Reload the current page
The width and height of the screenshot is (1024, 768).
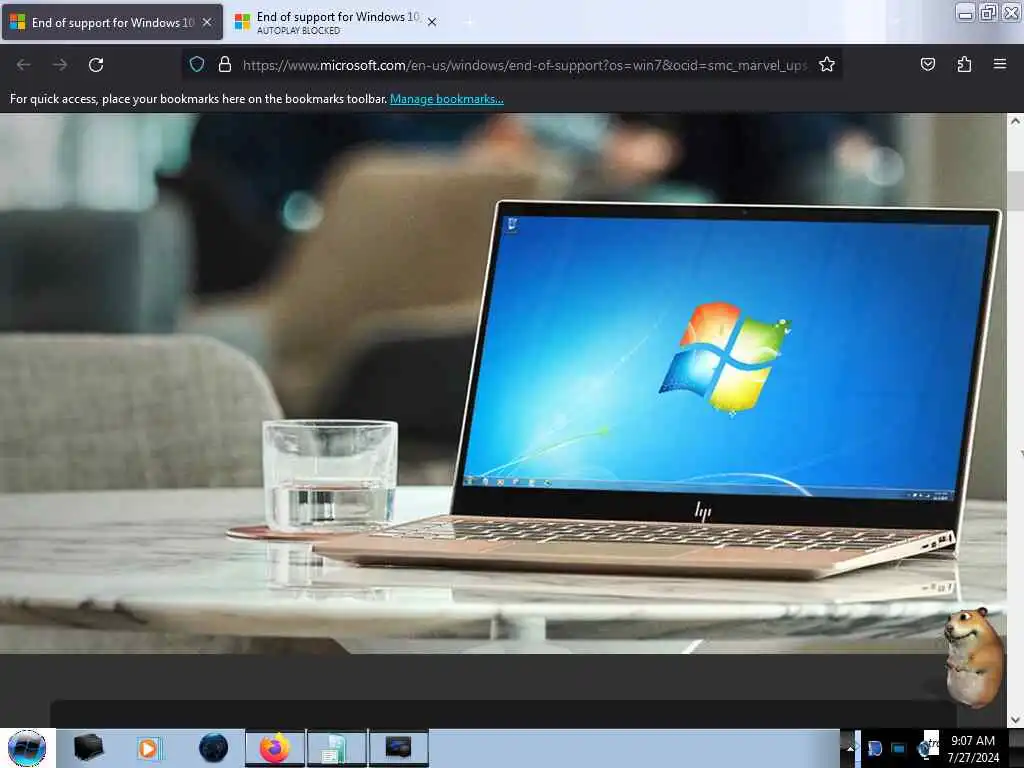pyautogui.click(x=96, y=65)
